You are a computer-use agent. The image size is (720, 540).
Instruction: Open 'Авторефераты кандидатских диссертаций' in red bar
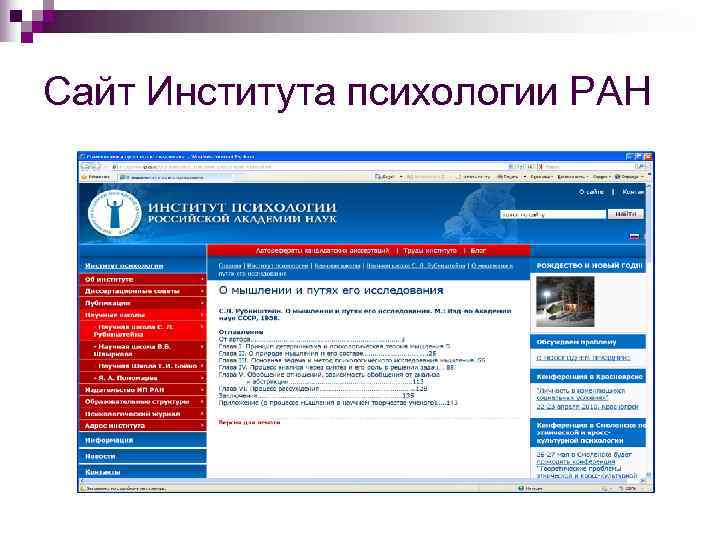pyautogui.click(x=322, y=251)
